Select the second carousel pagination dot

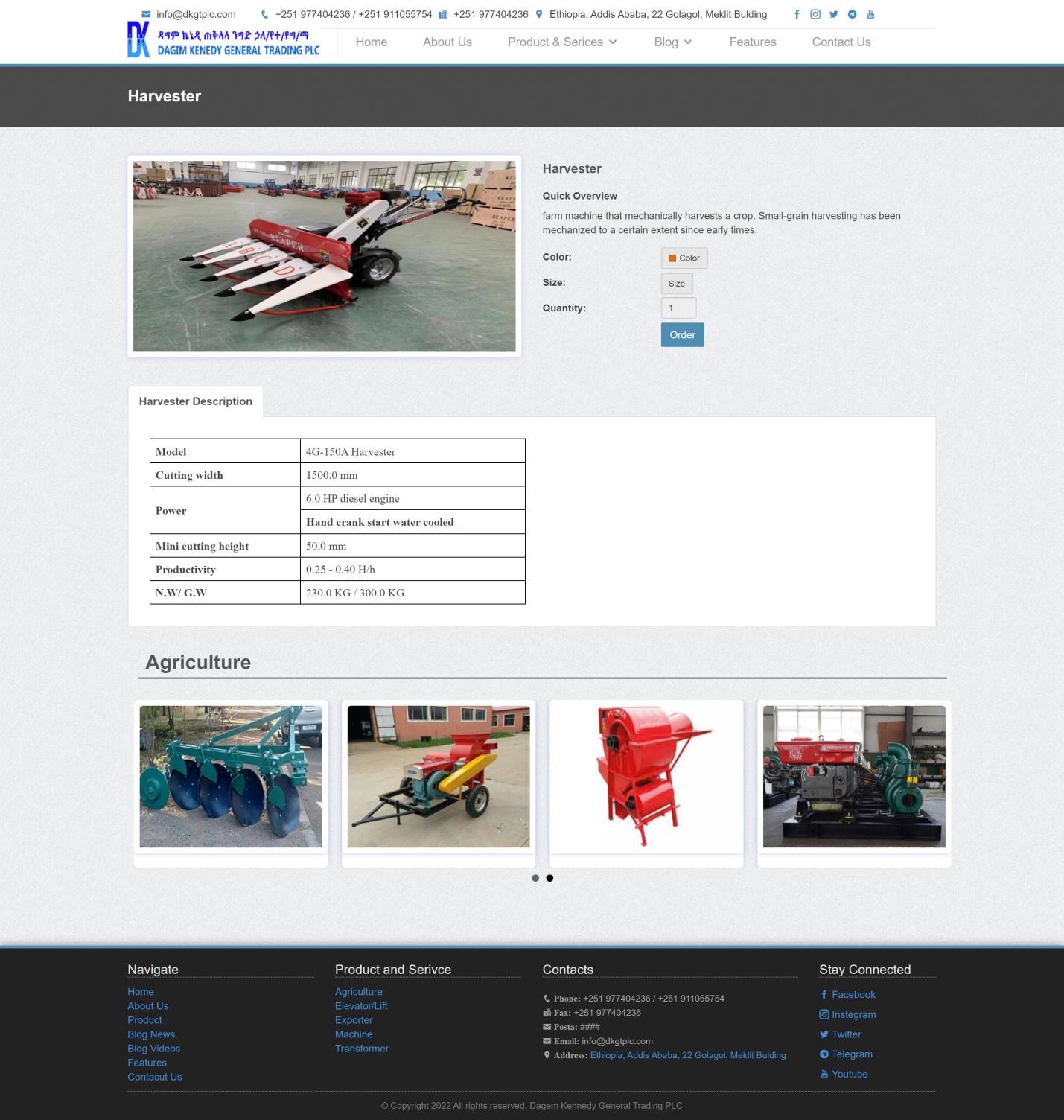point(549,878)
